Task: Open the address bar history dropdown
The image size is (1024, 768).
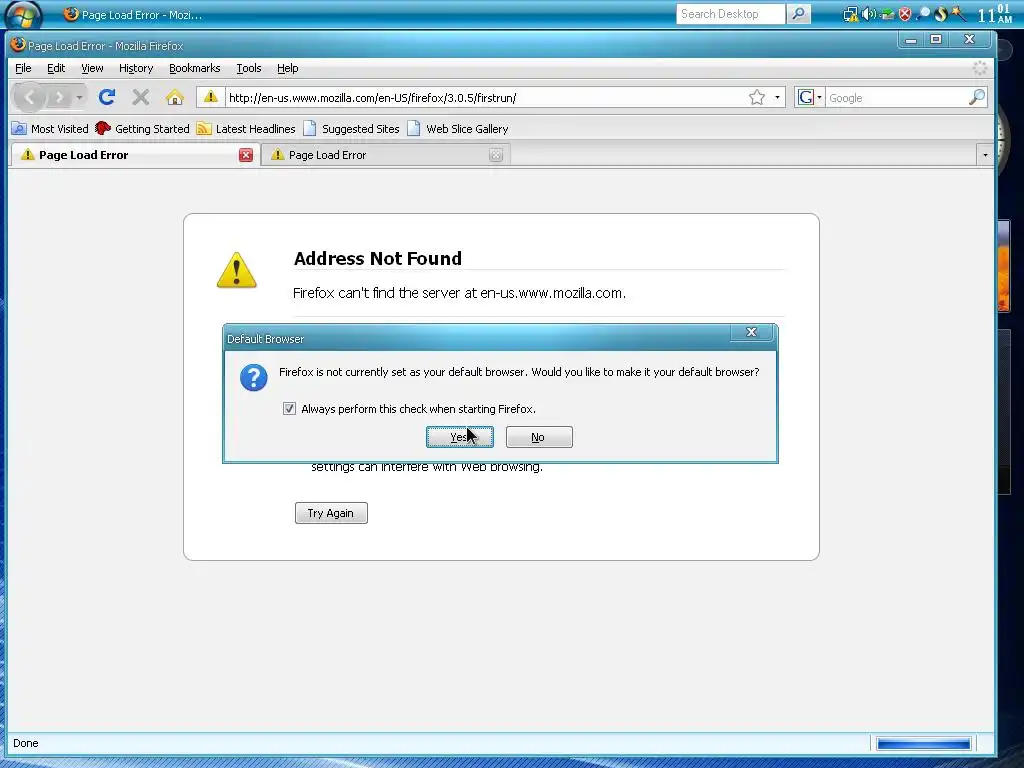Action: tap(777, 97)
